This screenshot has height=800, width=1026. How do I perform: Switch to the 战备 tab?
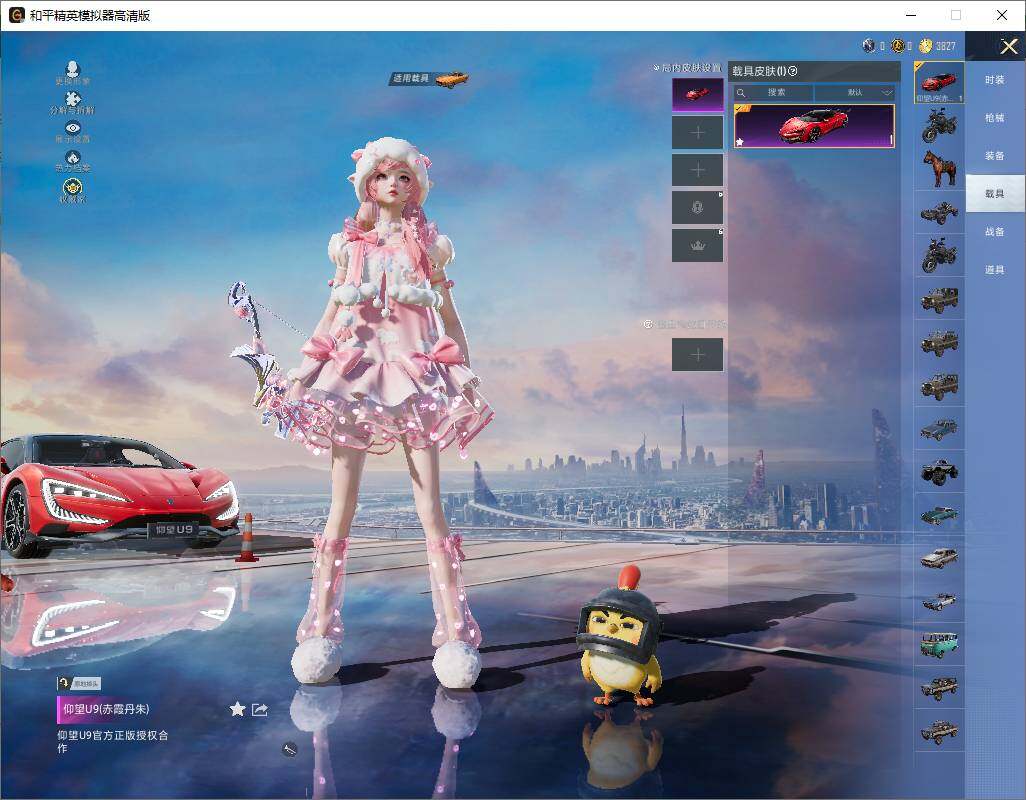click(995, 232)
